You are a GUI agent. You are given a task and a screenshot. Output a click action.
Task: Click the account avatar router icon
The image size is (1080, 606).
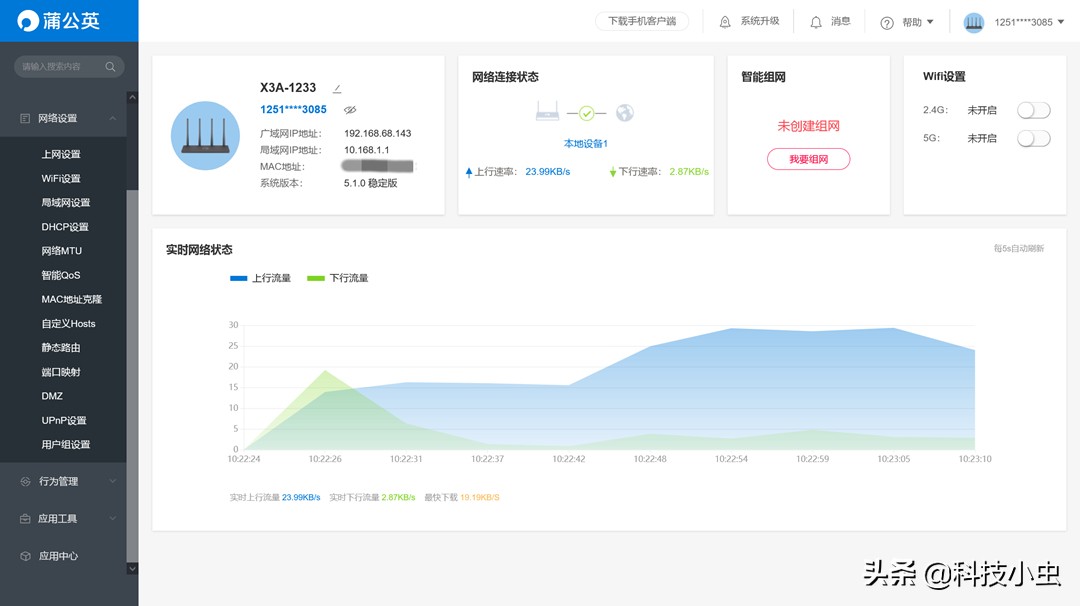point(973,22)
